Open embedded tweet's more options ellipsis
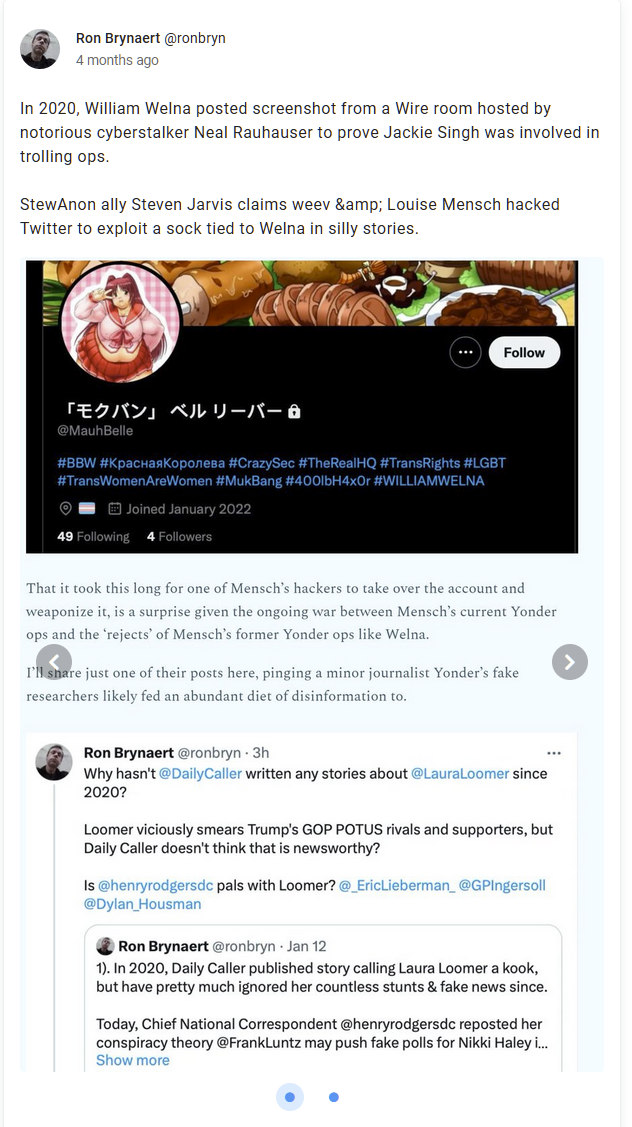 553,752
